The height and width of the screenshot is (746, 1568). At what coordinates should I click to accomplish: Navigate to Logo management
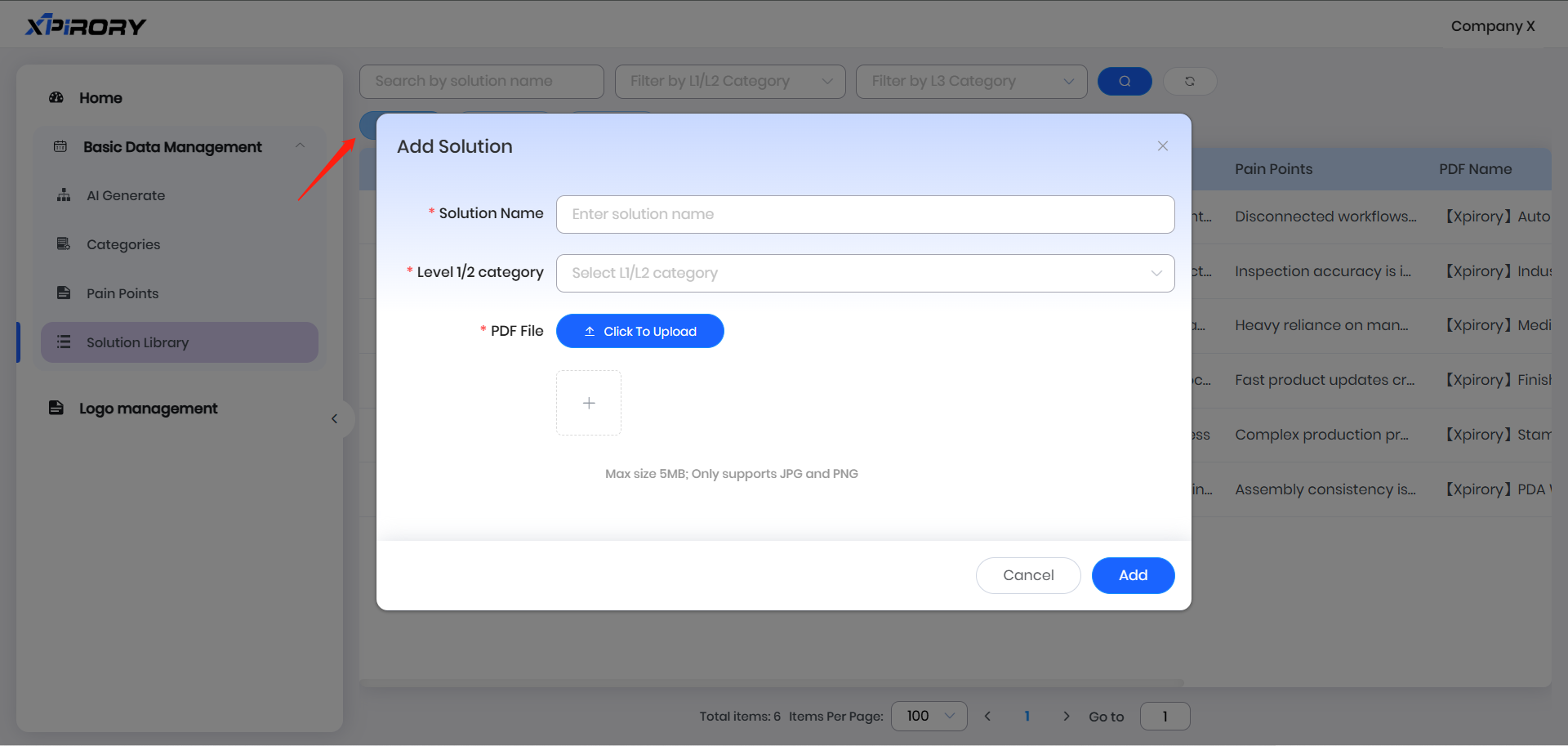tap(148, 409)
